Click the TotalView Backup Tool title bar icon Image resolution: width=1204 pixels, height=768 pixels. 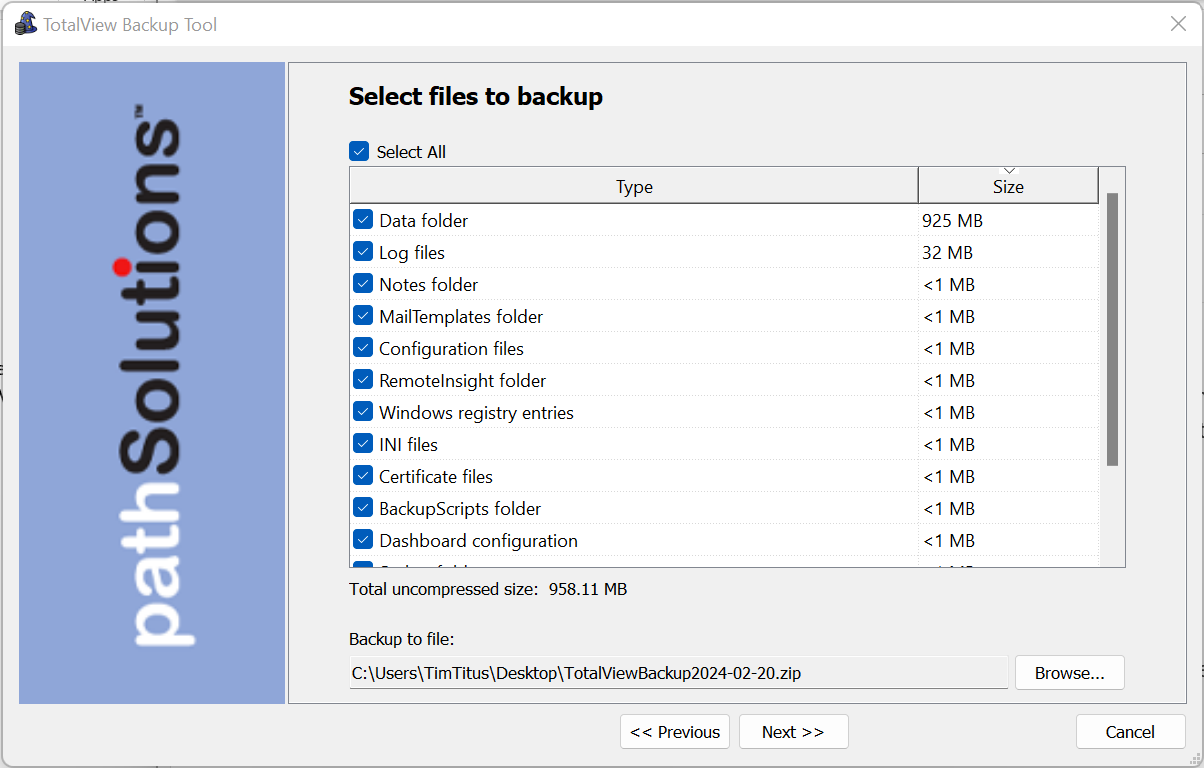(26, 24)
